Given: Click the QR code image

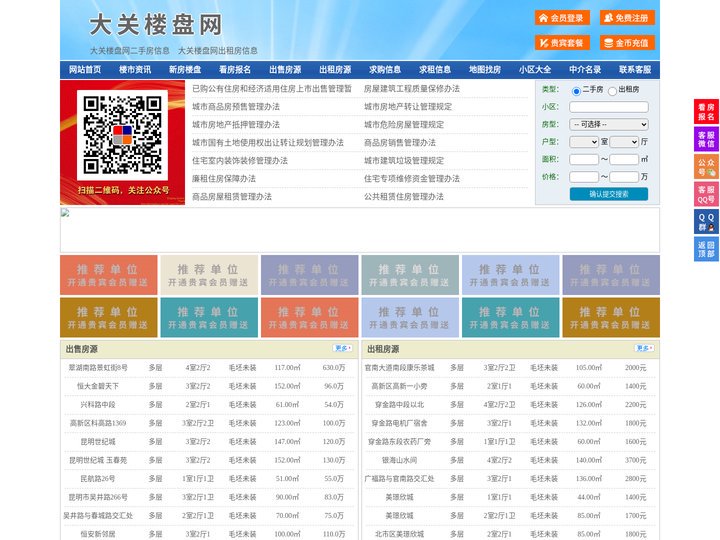Looking at the screenshot, I should click(x=122, y=135).
